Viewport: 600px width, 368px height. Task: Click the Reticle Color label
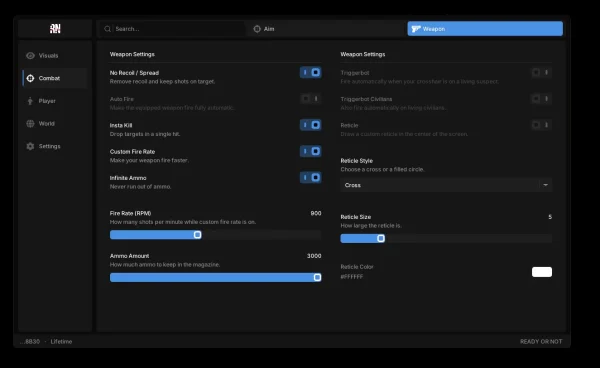click(x=357, y=267)
